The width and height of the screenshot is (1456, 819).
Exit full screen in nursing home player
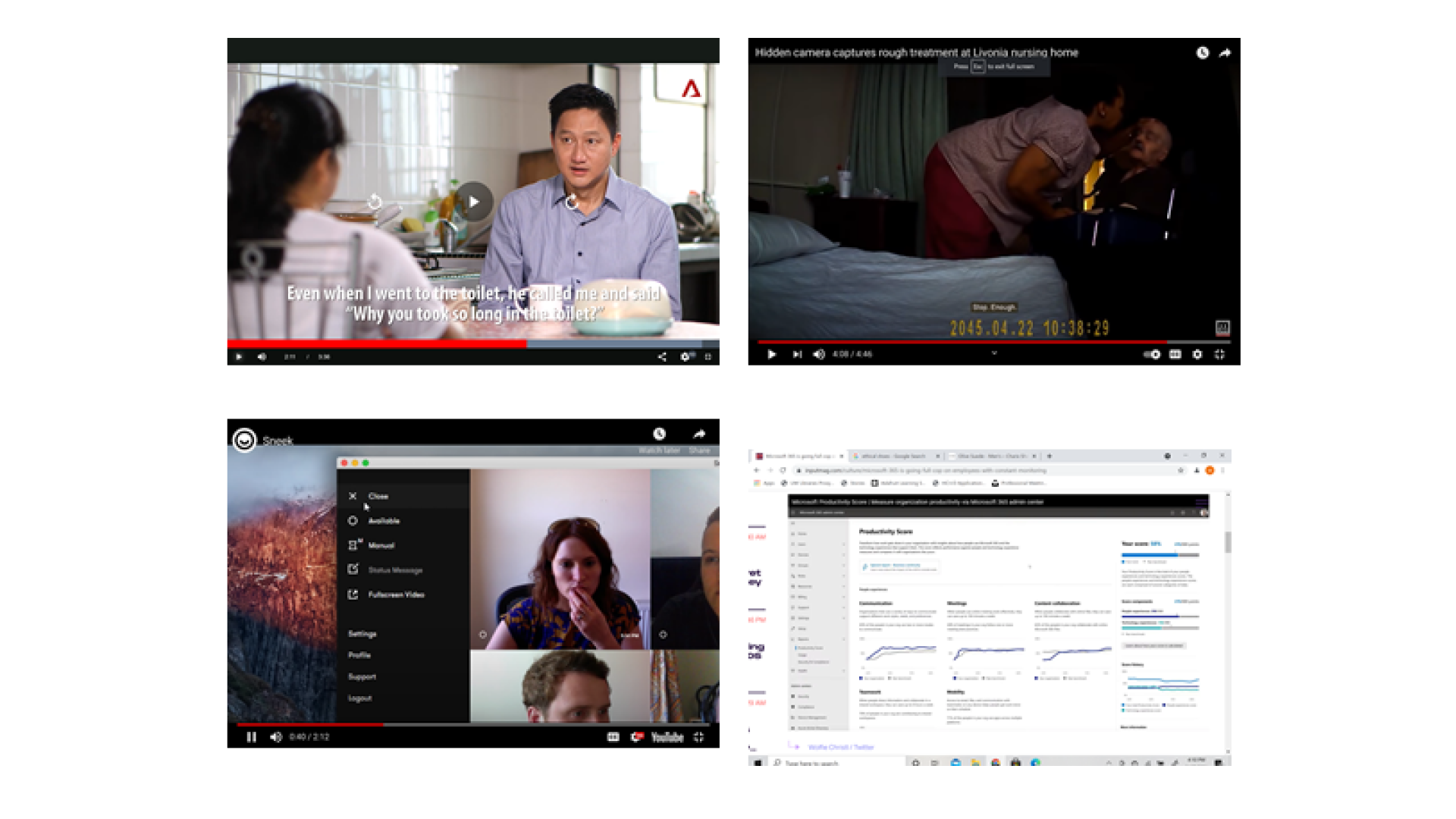(1219, 354)
